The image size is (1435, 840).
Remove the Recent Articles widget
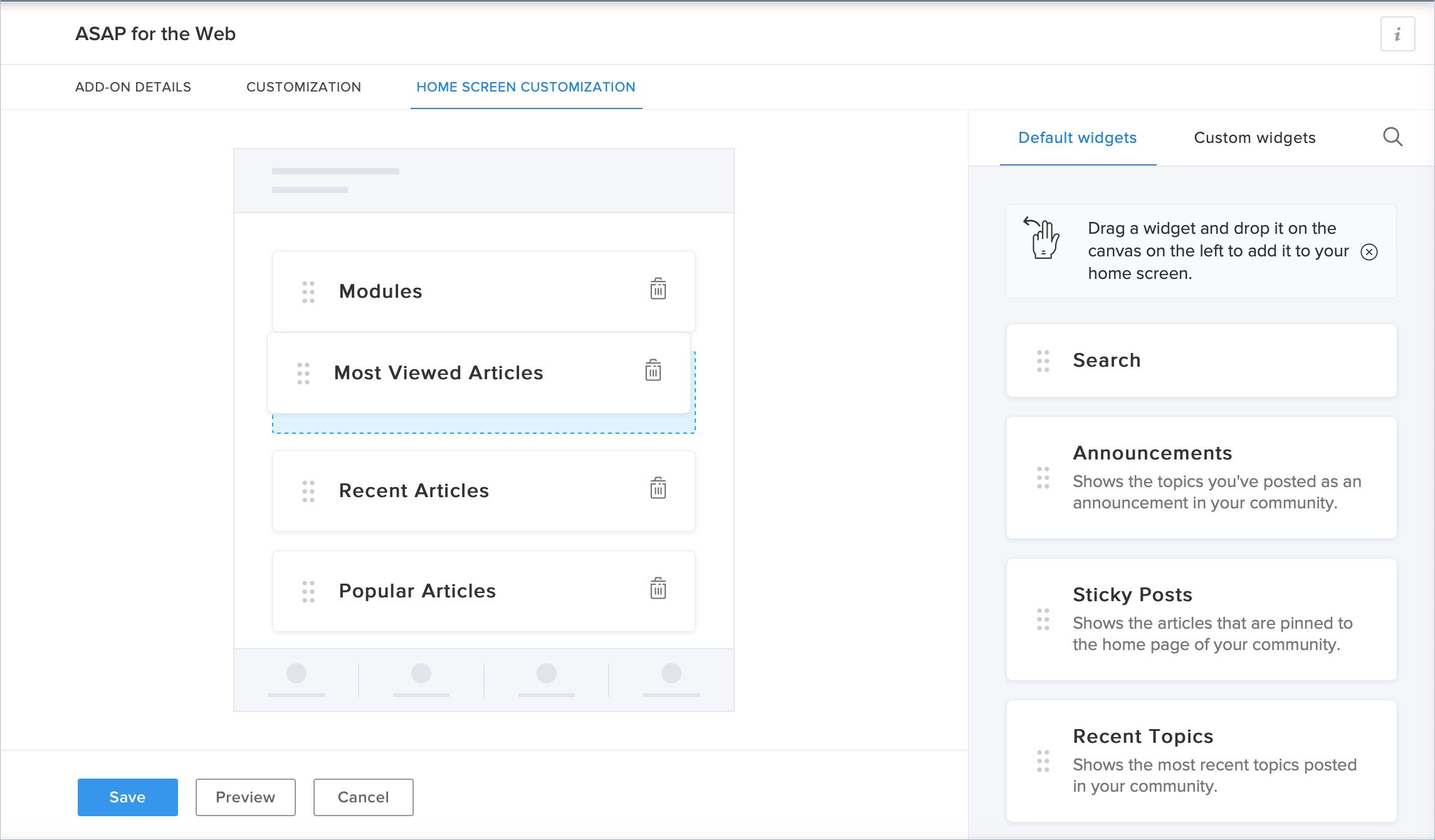click(x=658, y=488)
